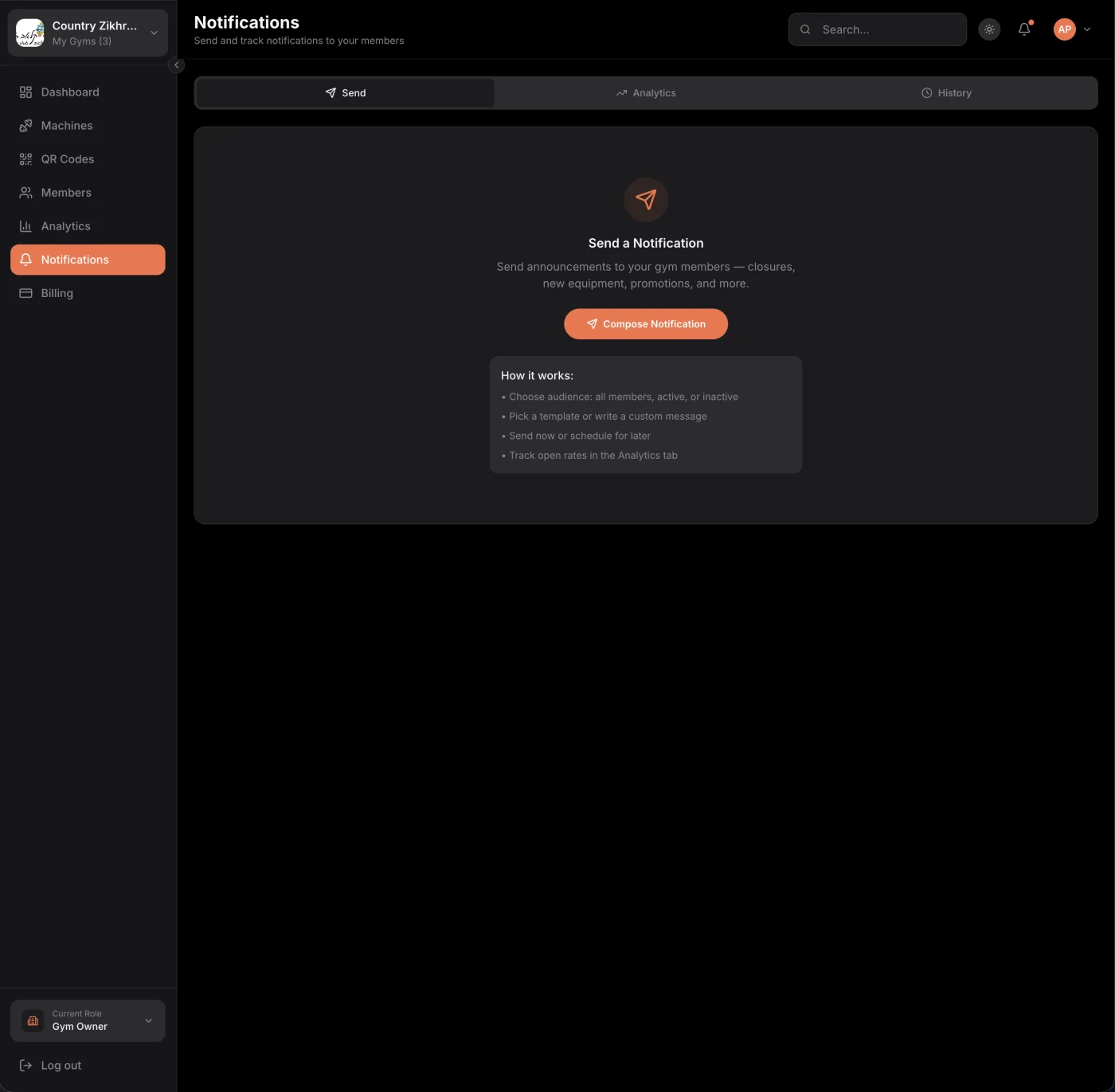Open the Dashboard page in sidebar
Viewport: 1115px width, 1092px height.
88,92
